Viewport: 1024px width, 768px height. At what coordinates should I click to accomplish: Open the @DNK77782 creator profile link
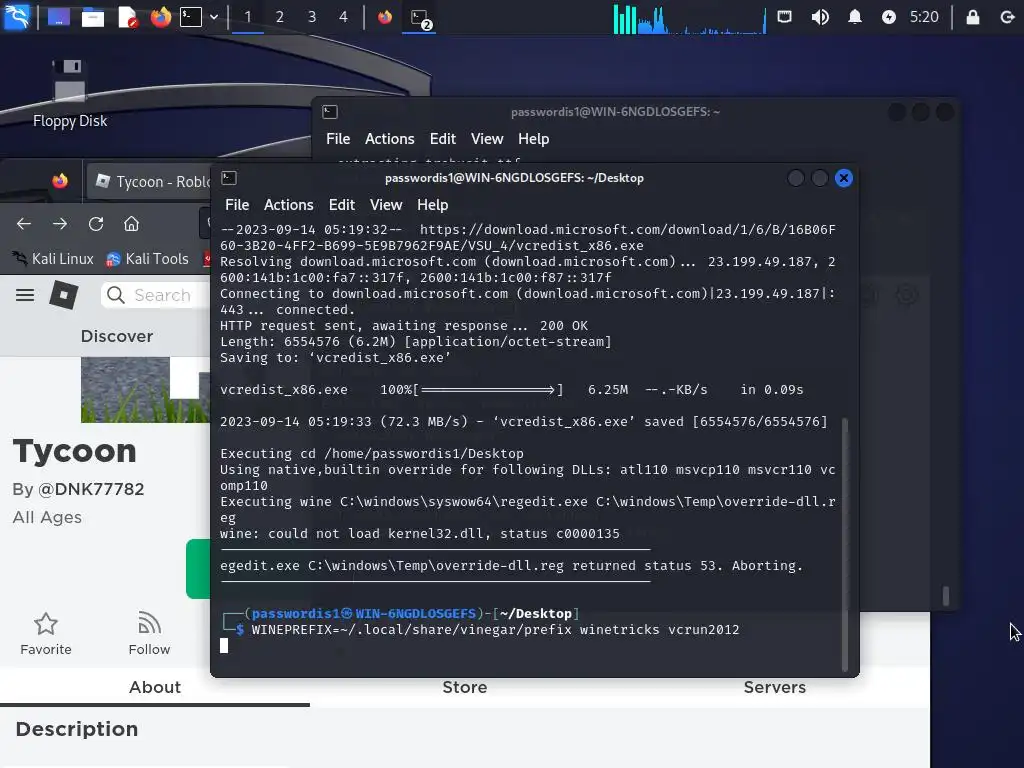pyautogui.click(x=91, y=489)
